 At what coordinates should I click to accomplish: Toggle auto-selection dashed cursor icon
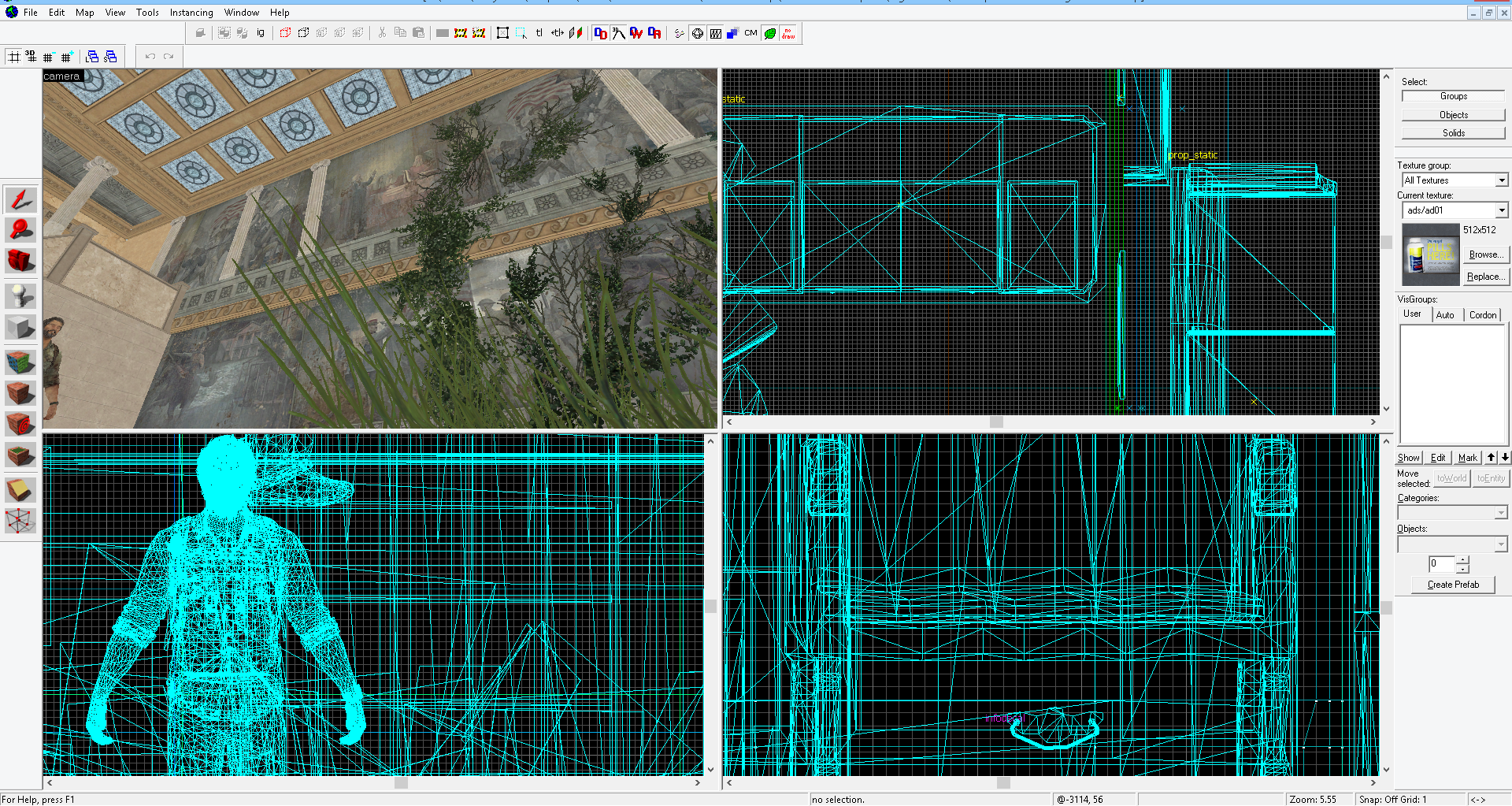tap(521, 33)
